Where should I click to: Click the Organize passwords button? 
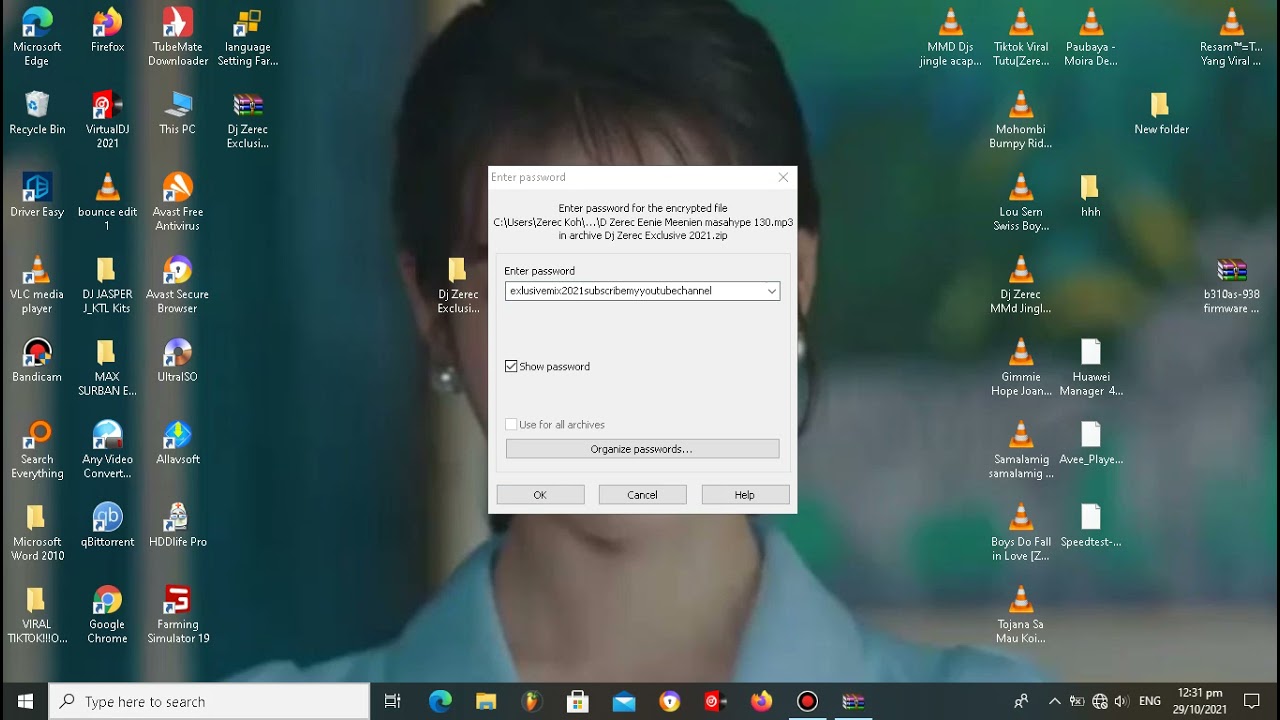pyautogui.click(x=642, y=449)
